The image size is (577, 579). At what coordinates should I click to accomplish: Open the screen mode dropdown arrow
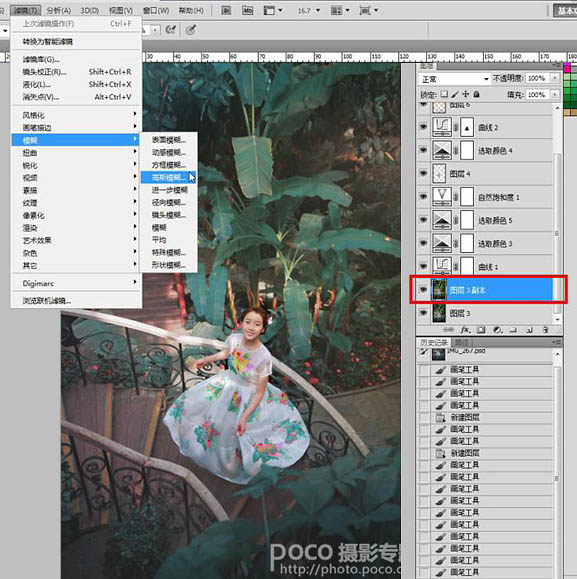click(376, 10)
